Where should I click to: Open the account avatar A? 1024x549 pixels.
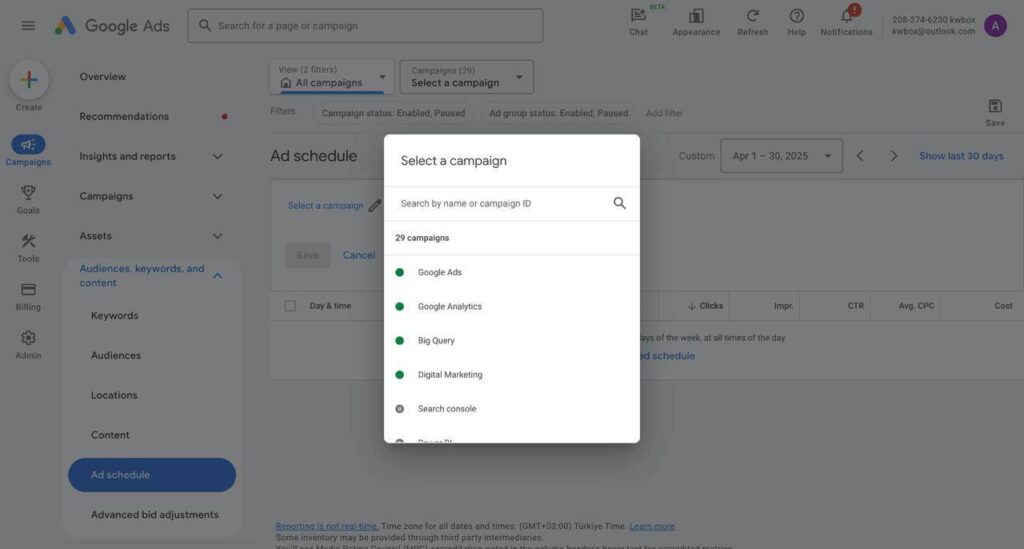[995, 25]
